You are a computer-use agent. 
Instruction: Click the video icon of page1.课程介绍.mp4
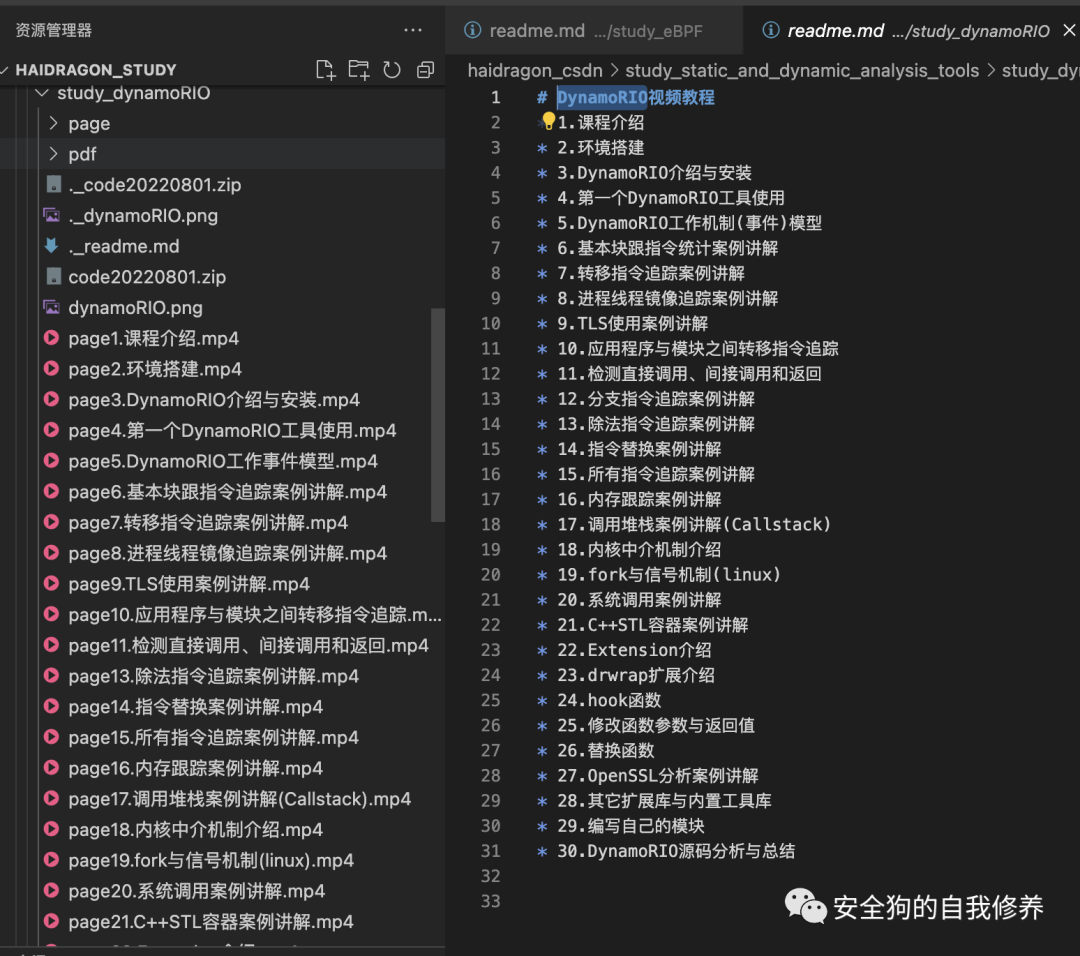tap(52, 337)
